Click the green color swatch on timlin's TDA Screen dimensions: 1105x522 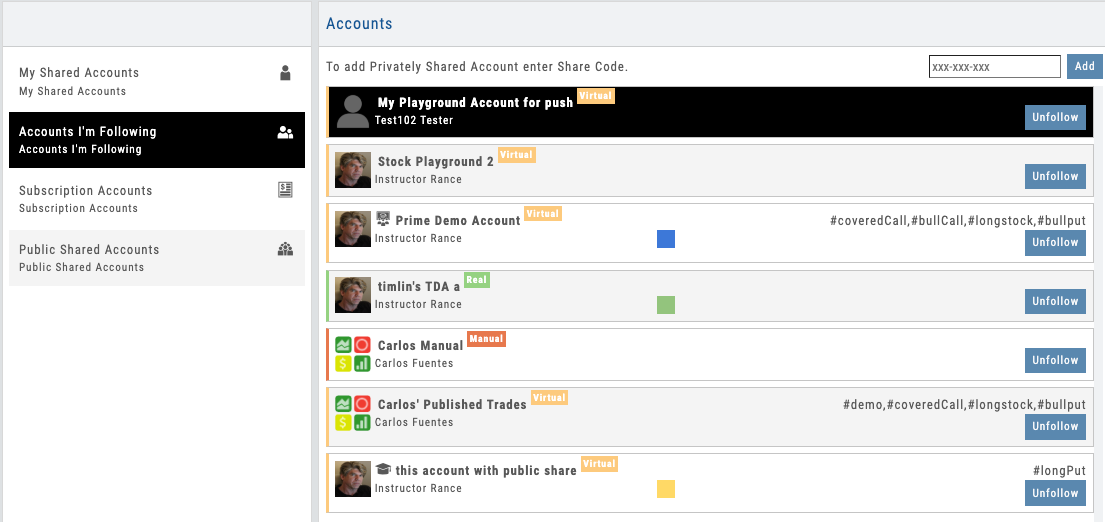[x=666, y=305]
